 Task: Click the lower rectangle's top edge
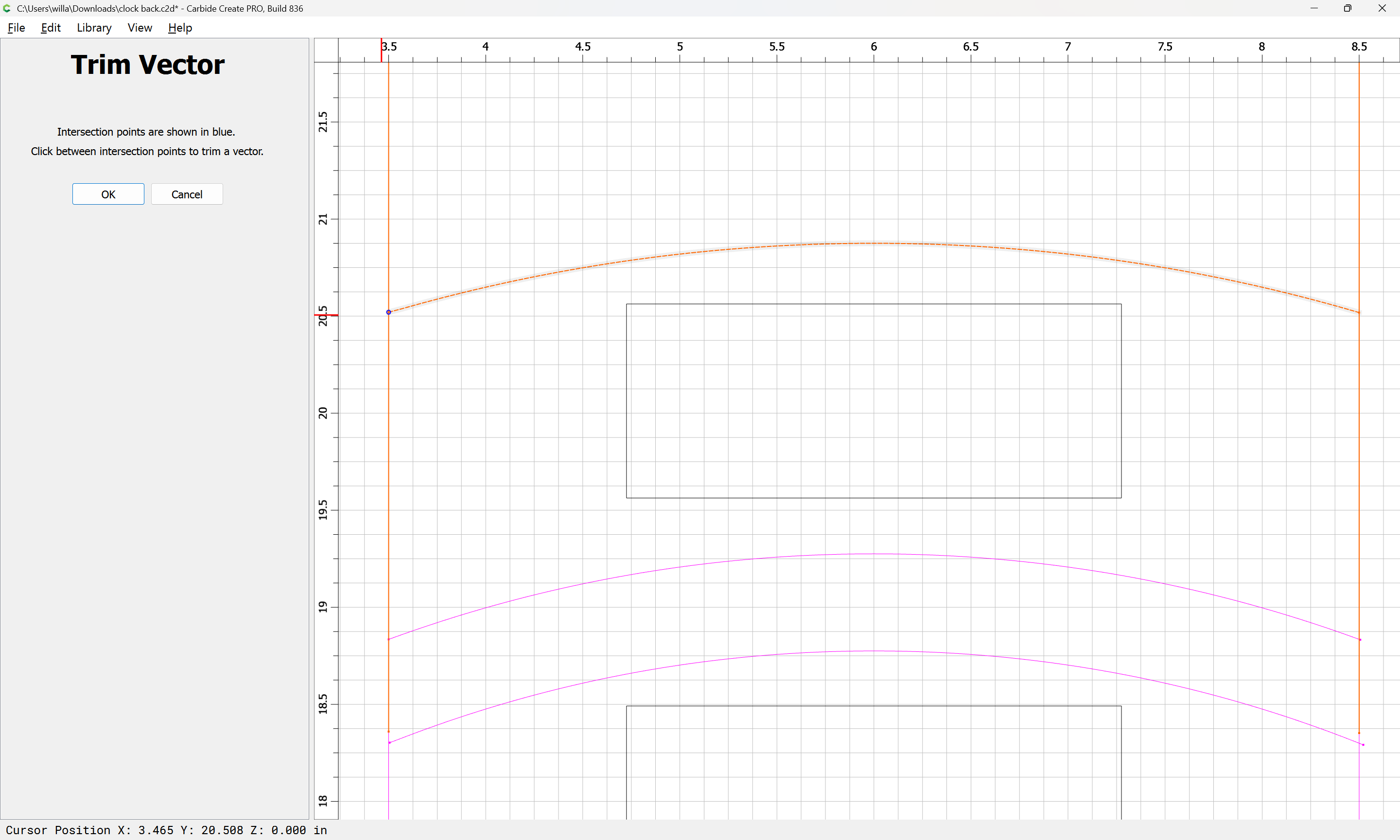(874, 706)
